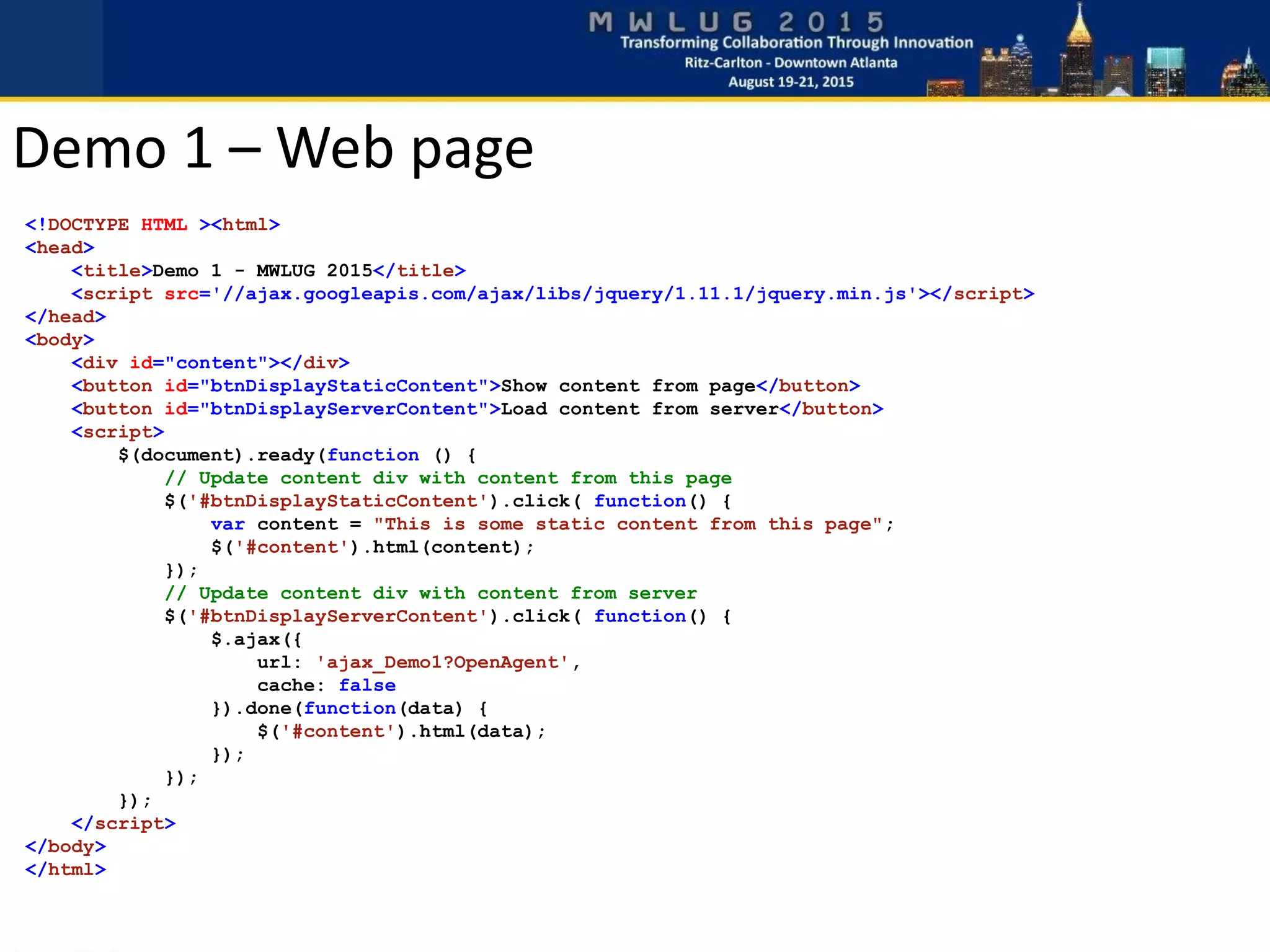Click the slide title 'Demo 1 – Web page'
The width and height of the screenshot is (1270, 952).
[x=273, y=149]
